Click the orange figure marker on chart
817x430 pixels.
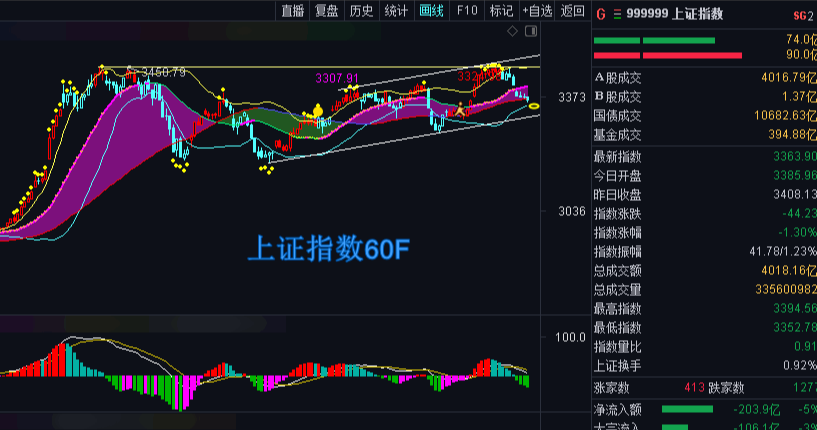(460, 110)
